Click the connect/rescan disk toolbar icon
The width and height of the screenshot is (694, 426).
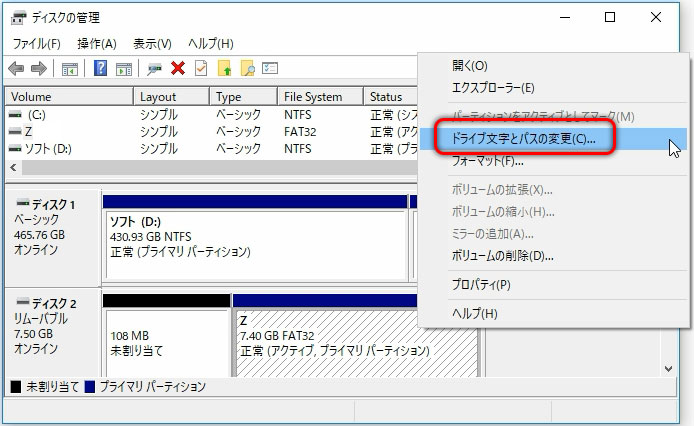tap(154, 69)
